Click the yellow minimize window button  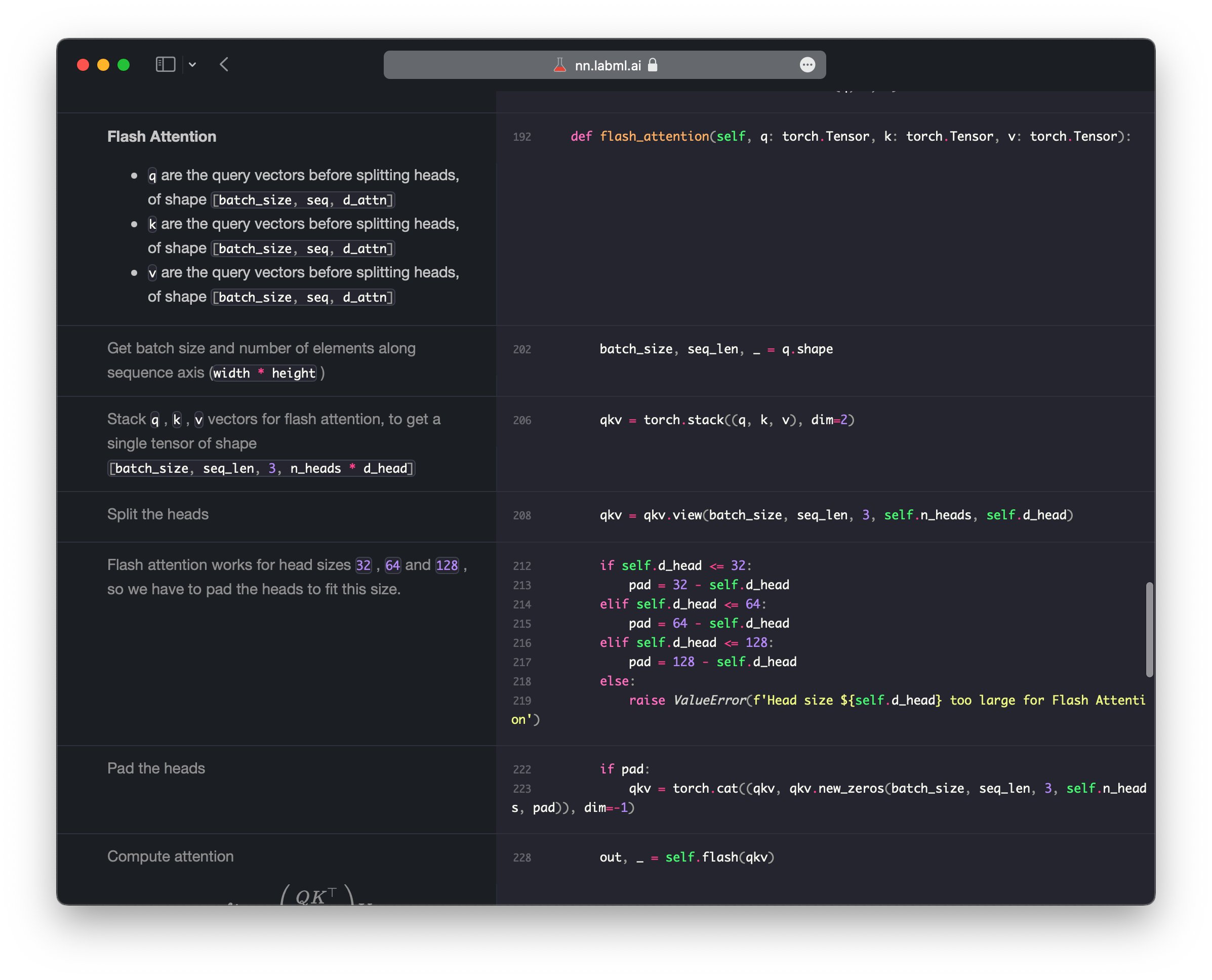point(103,65)
